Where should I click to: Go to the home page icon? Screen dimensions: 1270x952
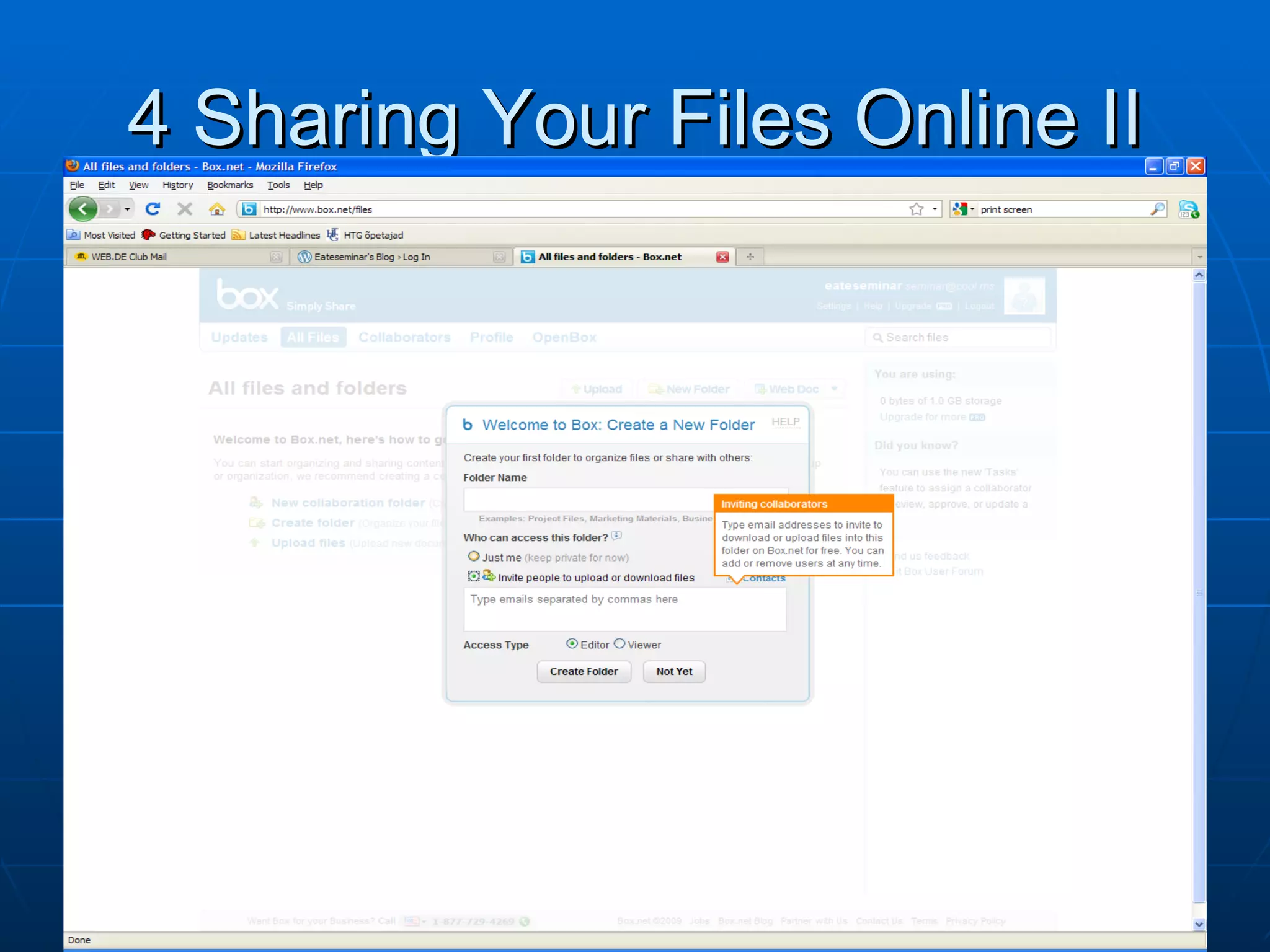click(217, 209)
